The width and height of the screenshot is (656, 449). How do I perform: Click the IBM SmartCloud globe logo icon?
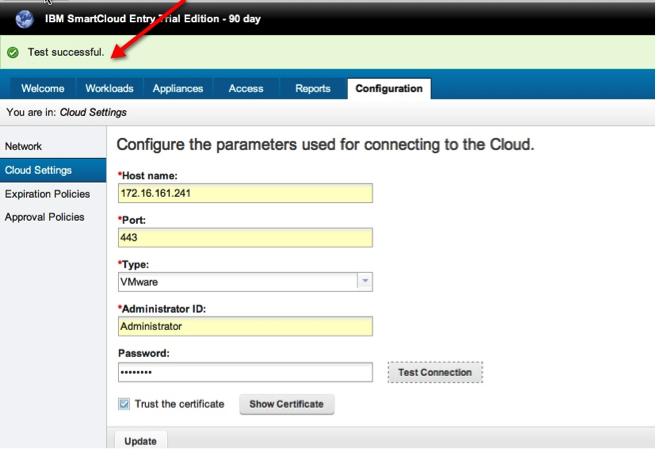(x=24, y=19)
